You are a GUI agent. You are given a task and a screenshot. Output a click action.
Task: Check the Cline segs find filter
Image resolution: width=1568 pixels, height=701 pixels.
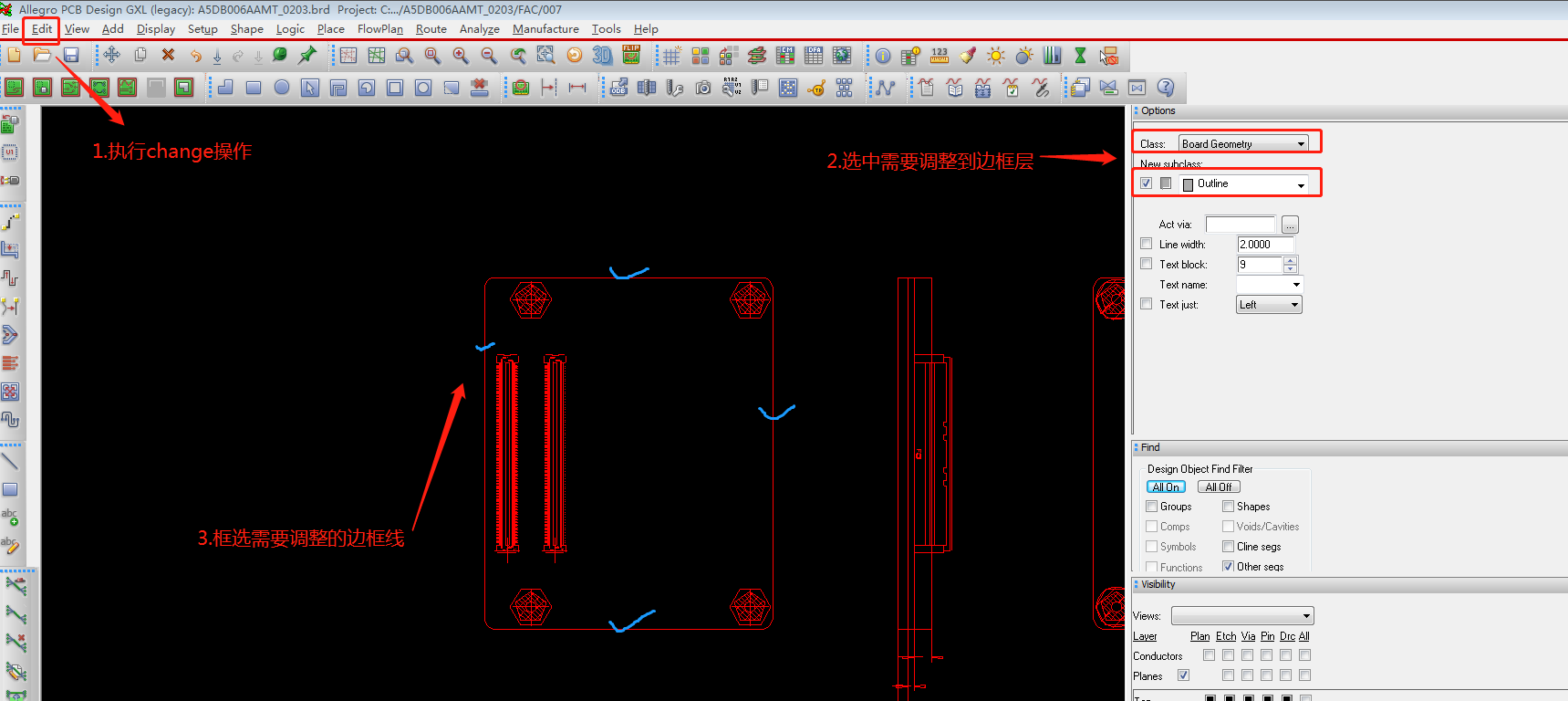pyautogui.click(x=1229, y=547)
